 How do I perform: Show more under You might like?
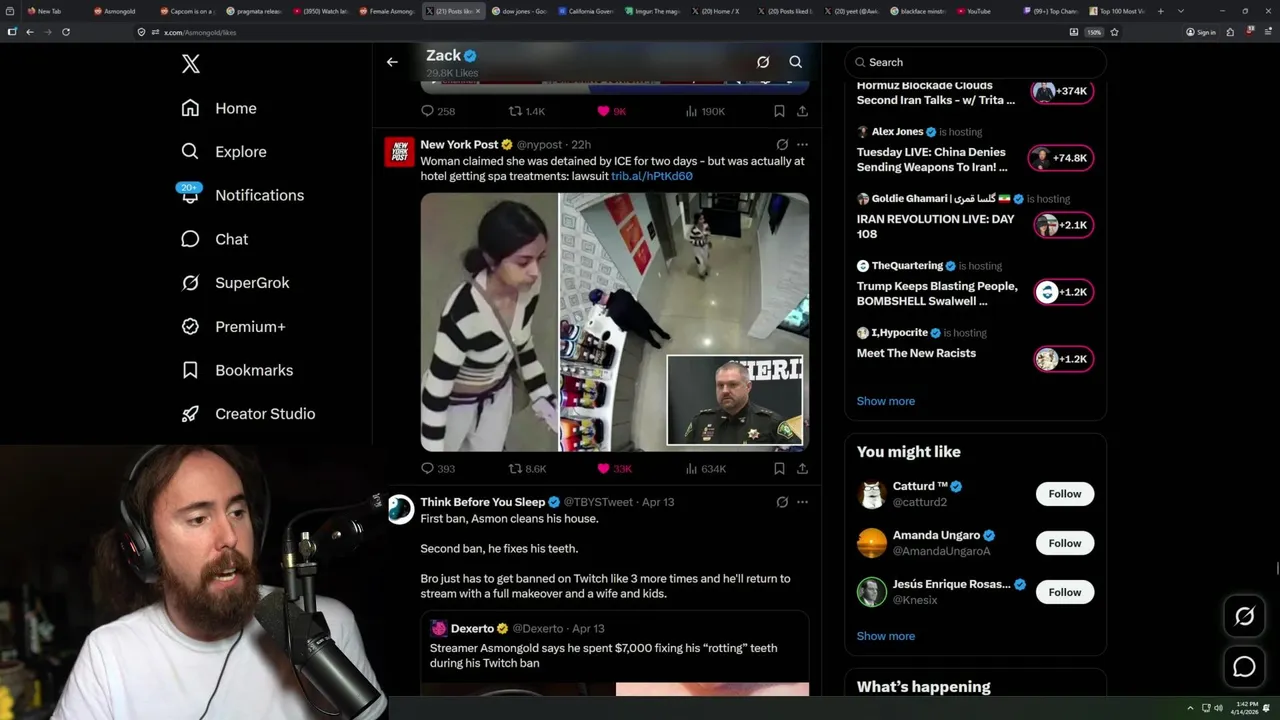pyautogui.click(x=885, y=636)
